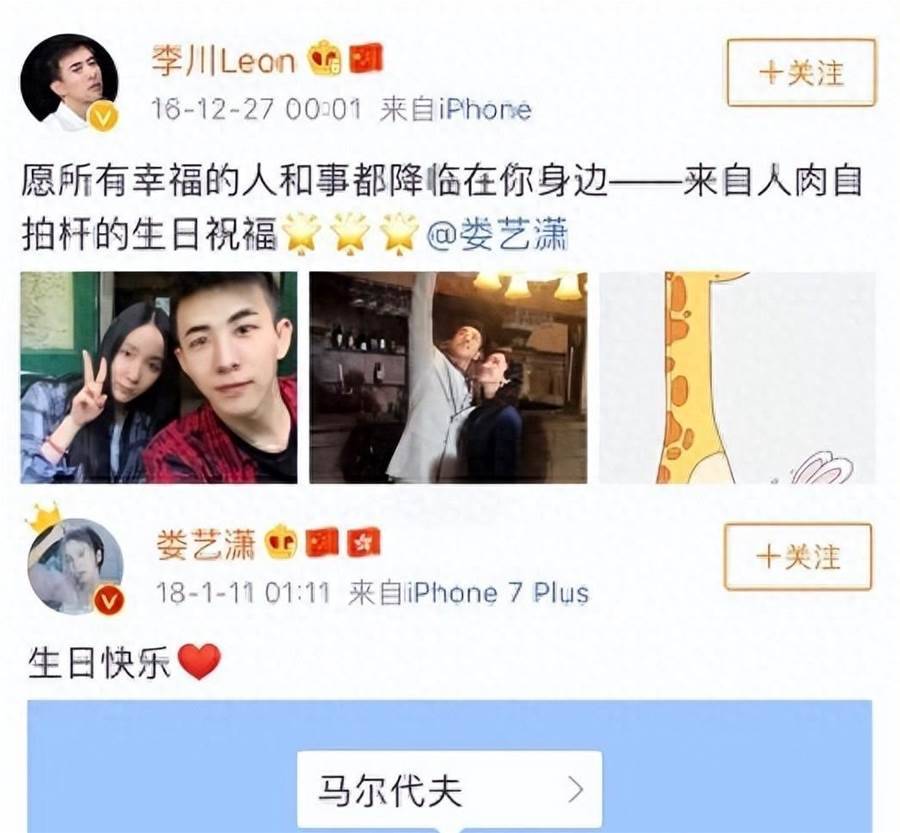
Task: Open the blue map image in 娄艺潇's post
Action: pos(450,766)
